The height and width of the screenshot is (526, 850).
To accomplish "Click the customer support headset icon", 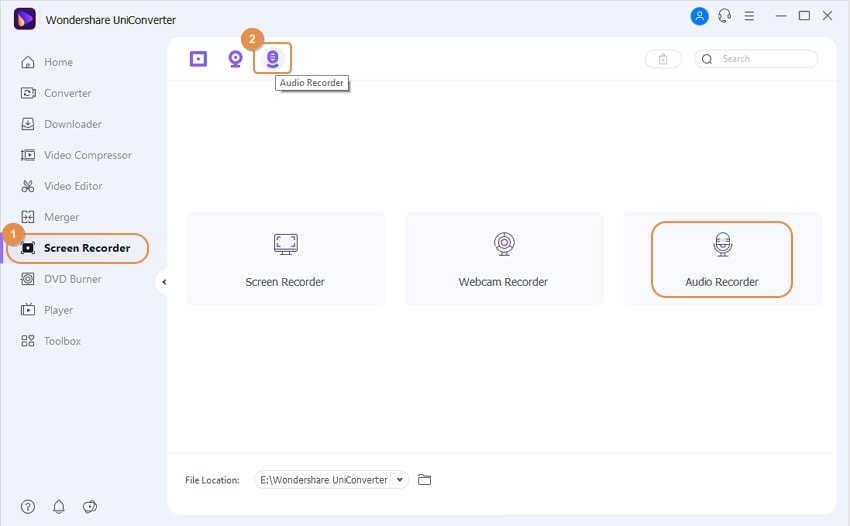I will [724, 16].
